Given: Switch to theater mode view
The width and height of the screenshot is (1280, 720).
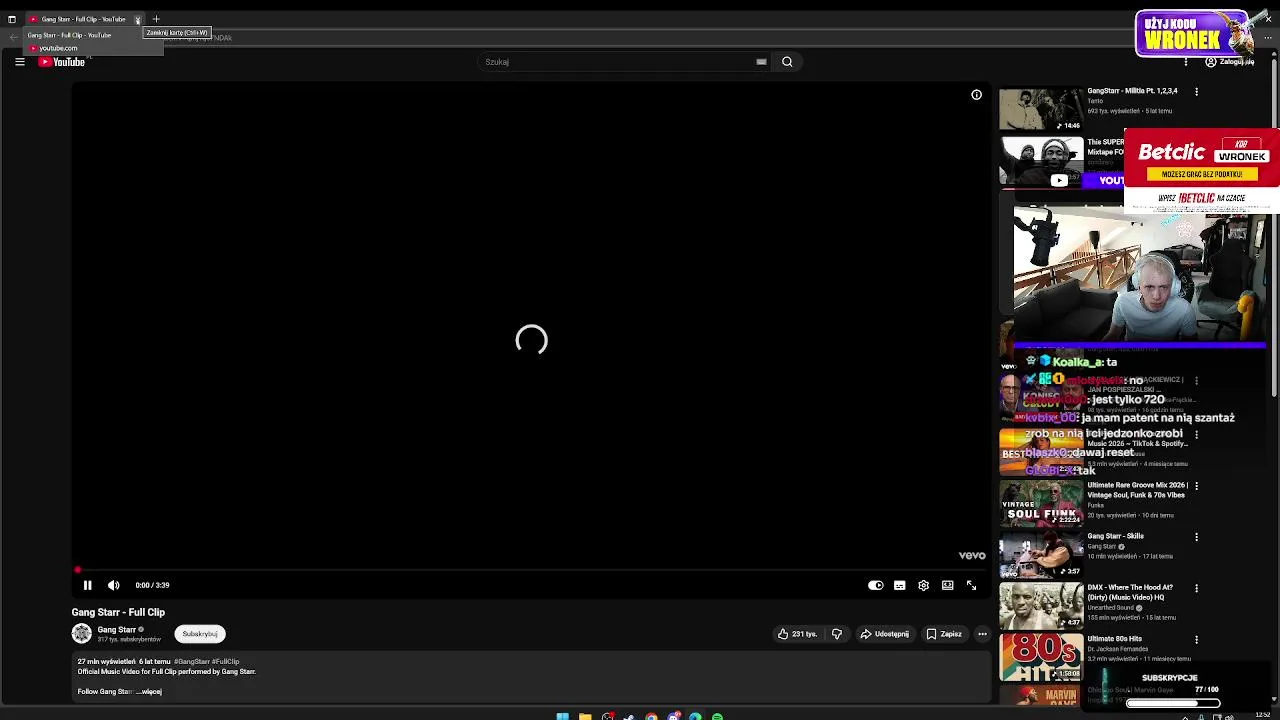Looking at the screenshot, I should 947,585.
